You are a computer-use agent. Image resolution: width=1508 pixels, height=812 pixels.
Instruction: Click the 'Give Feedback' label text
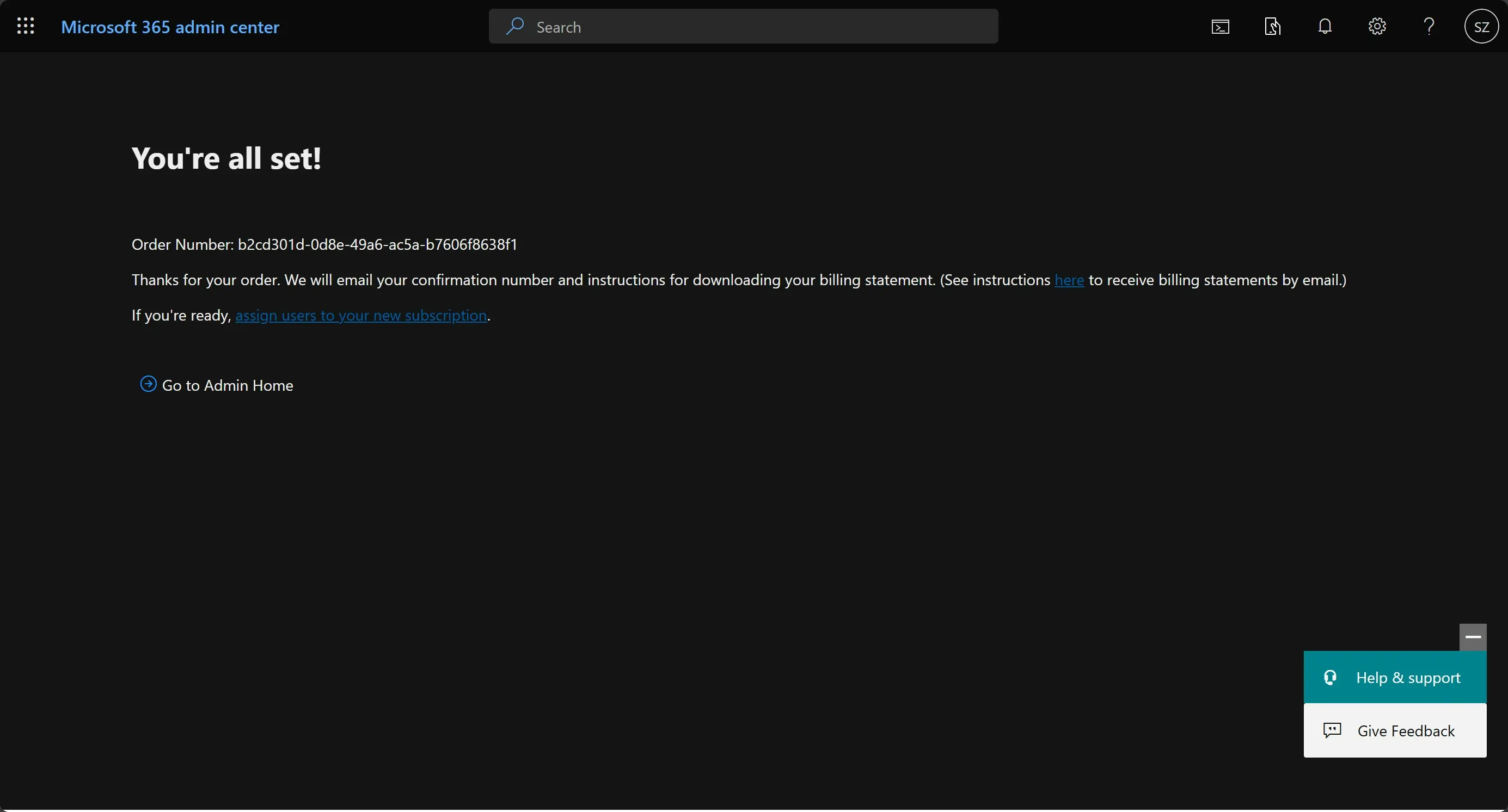point(1406,731)
